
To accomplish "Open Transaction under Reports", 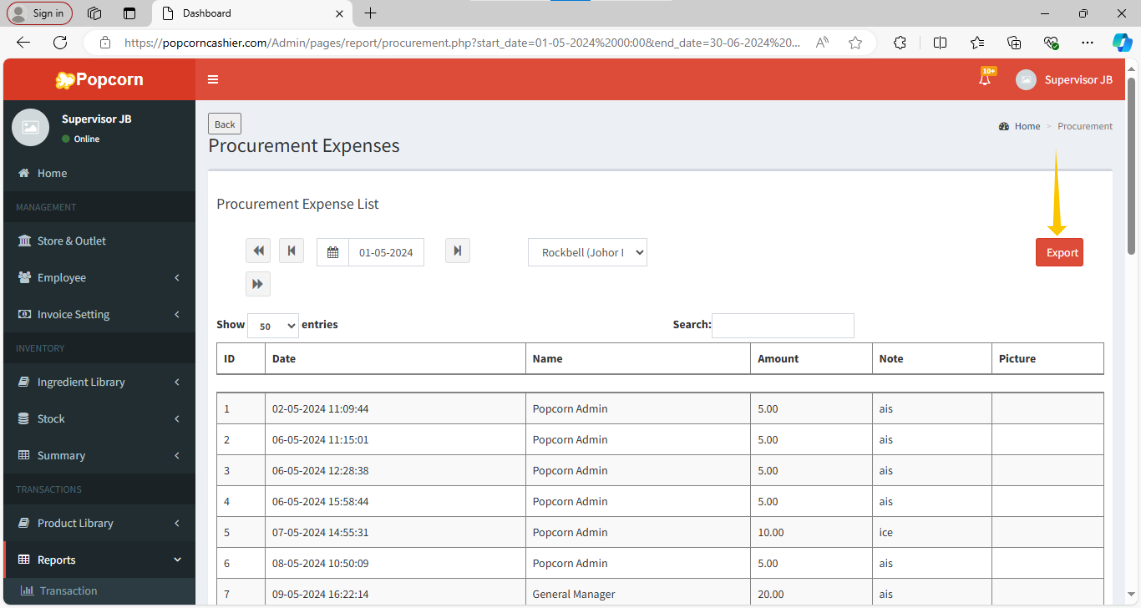I will 99,591.
